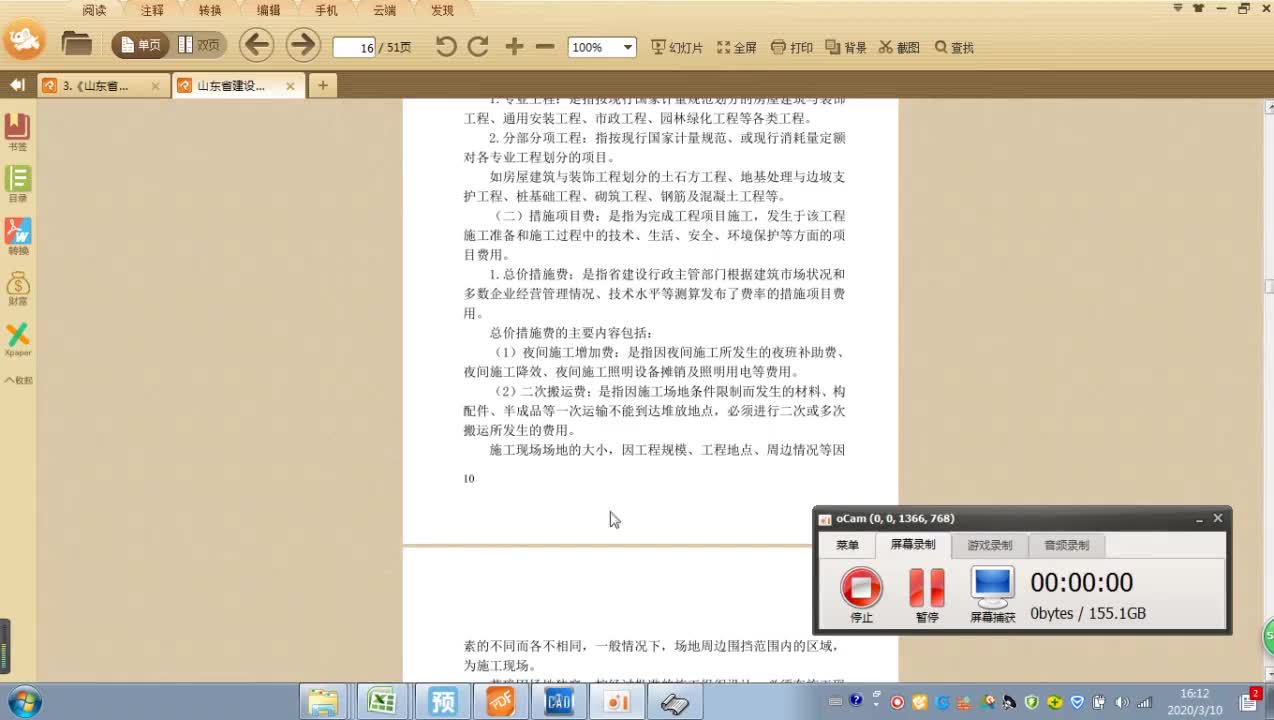
Task: Zoom in with the plus icon
Action: pos(514,46)
